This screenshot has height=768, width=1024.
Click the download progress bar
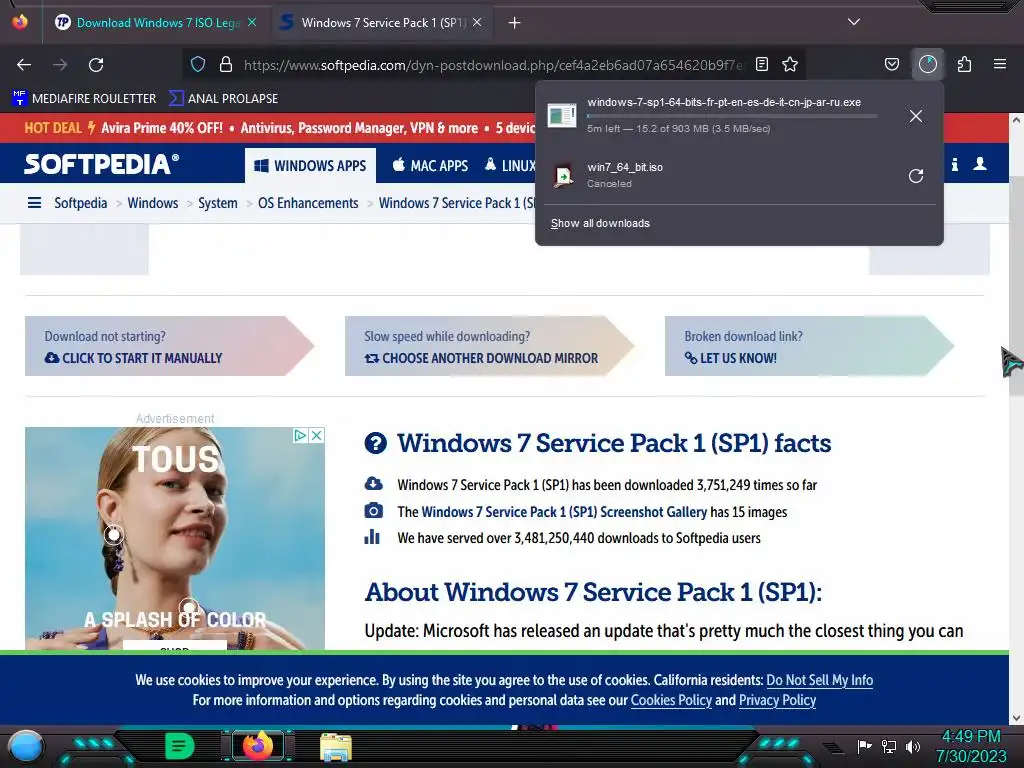pyautogui.click(x=731, y=116)
